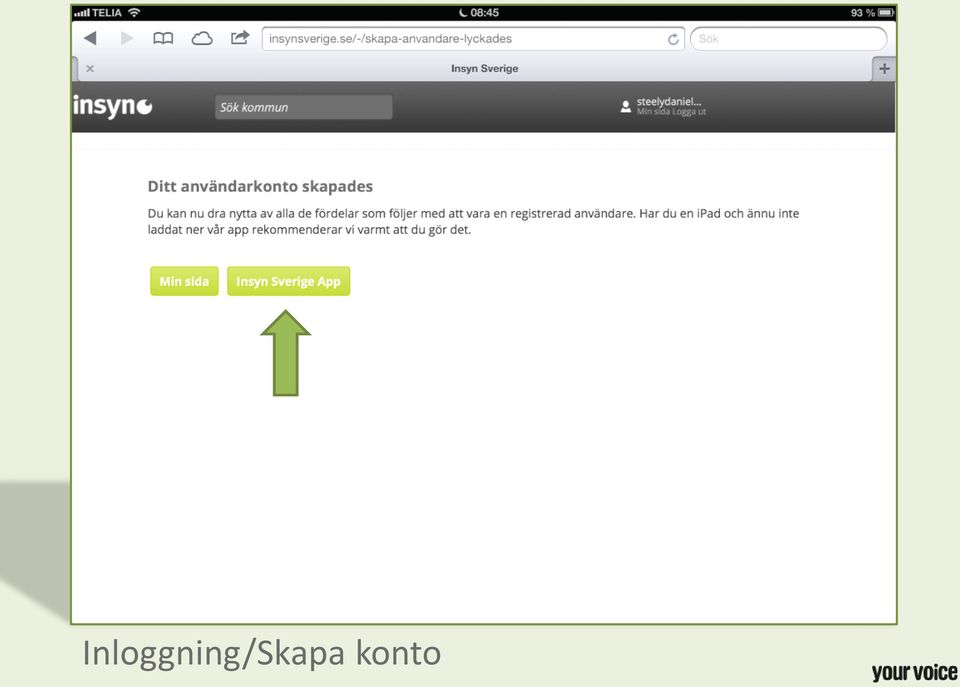The width and height of the screenshot is (960, 687).
Task: Close the Insyn Sverige tab
Action: [x=90, y=69]
